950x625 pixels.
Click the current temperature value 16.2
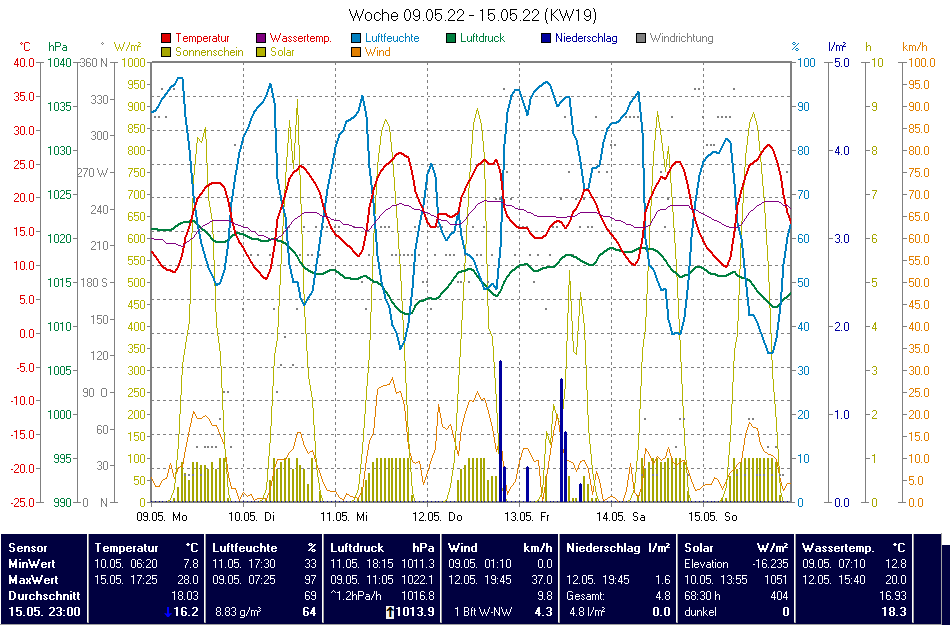tap(186, 612)
